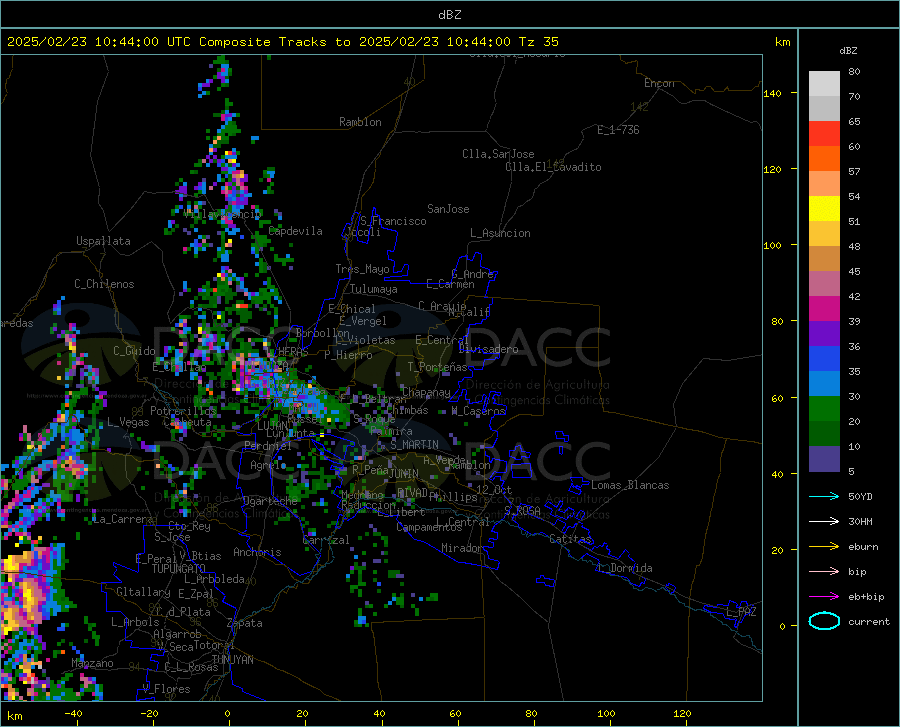900x727 pixels.
Task: Click the Catitas map label
Action: click(x=570, y=539)
